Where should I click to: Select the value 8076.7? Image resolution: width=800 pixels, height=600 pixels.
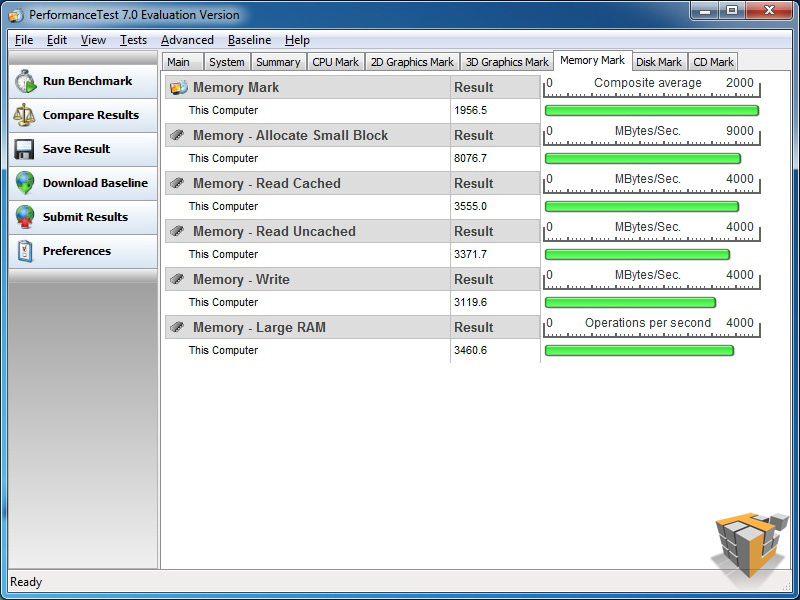coord(470,158)
